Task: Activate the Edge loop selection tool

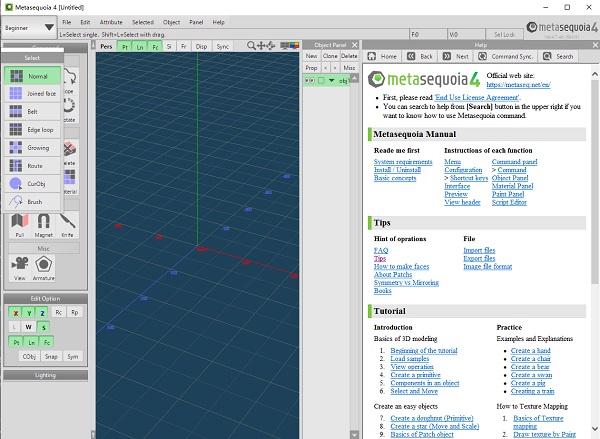Action: click(x=33, y=130)
